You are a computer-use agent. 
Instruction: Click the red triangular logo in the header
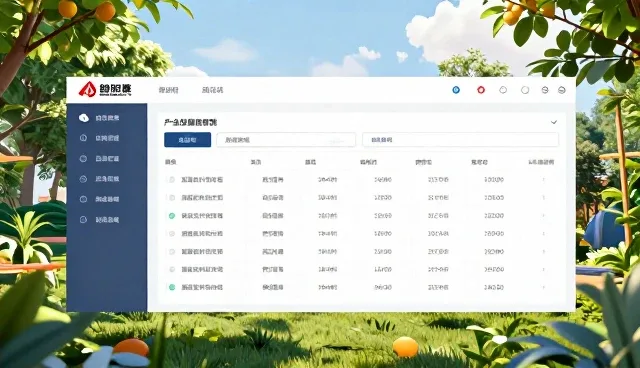click(x=87, y=89)
